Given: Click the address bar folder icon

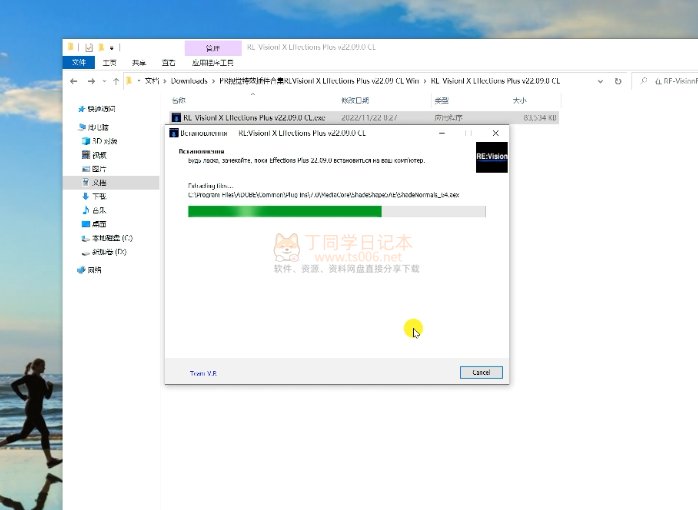Looking at the screenshot, I should coord(130,81).
